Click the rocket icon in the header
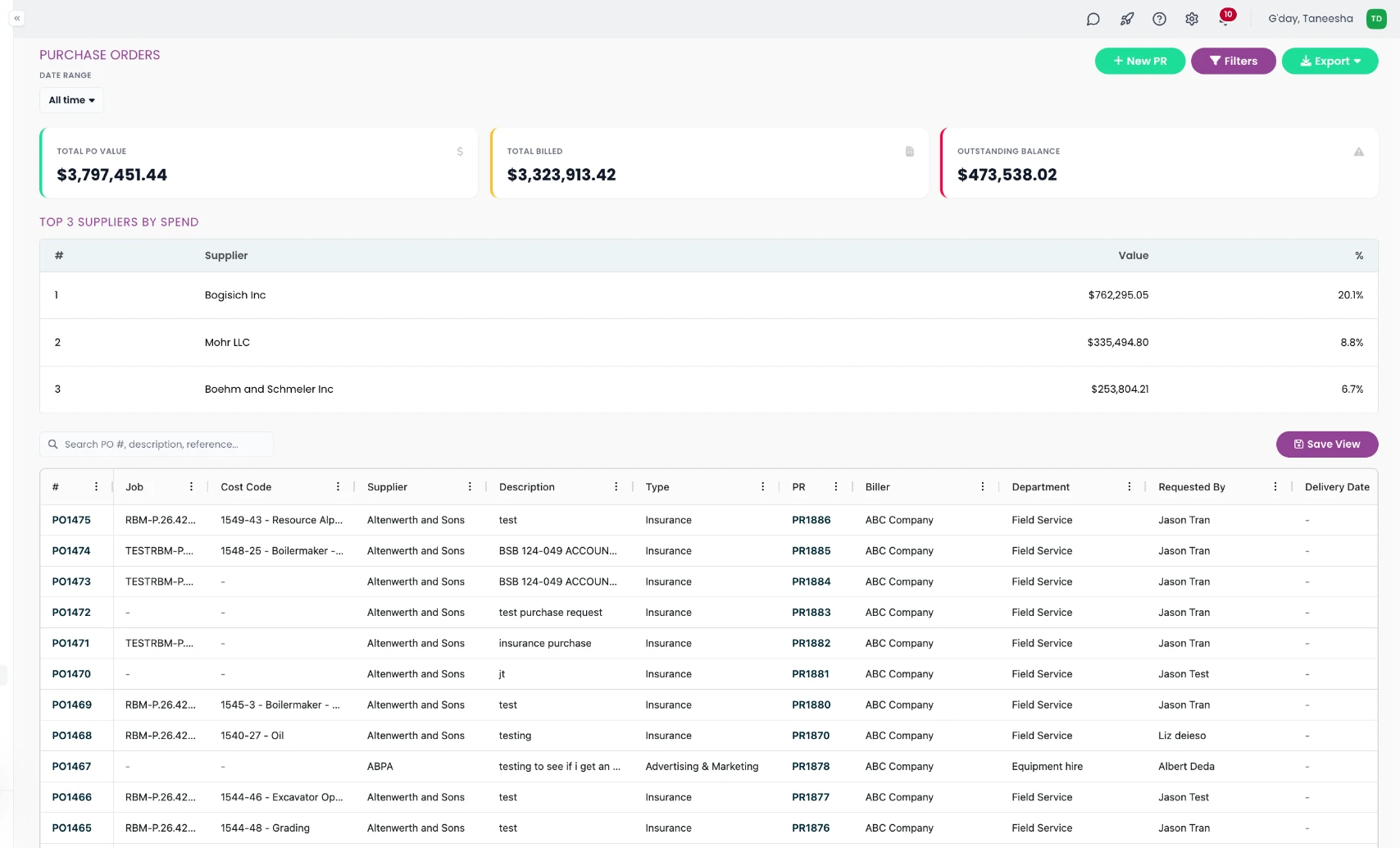The width and height of the screenshot is (1400, 848). point(1127,19)
